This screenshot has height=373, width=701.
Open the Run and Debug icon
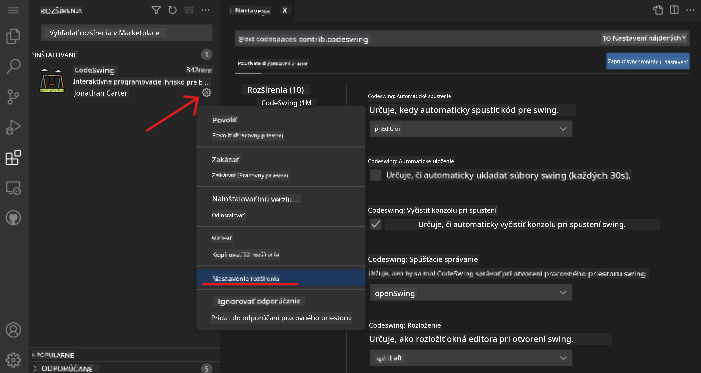coord(13,127)
